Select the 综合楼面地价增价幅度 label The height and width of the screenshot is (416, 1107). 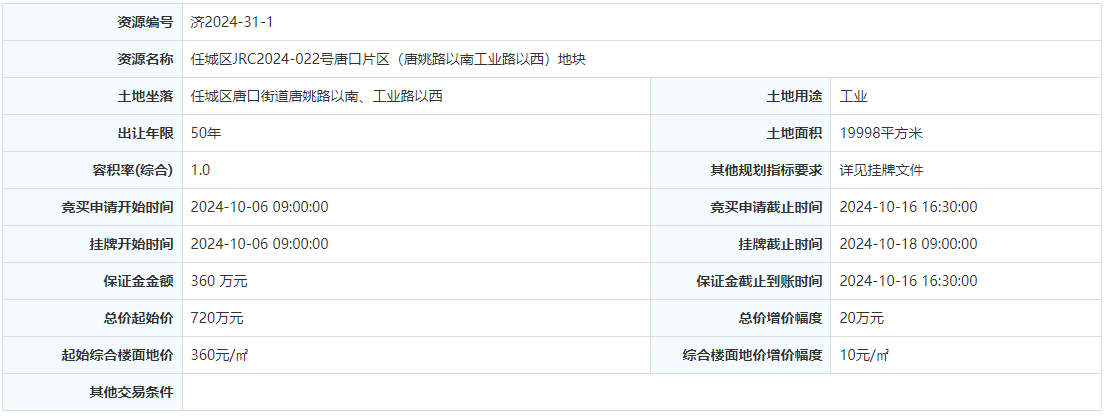click(x=752, y=355)
